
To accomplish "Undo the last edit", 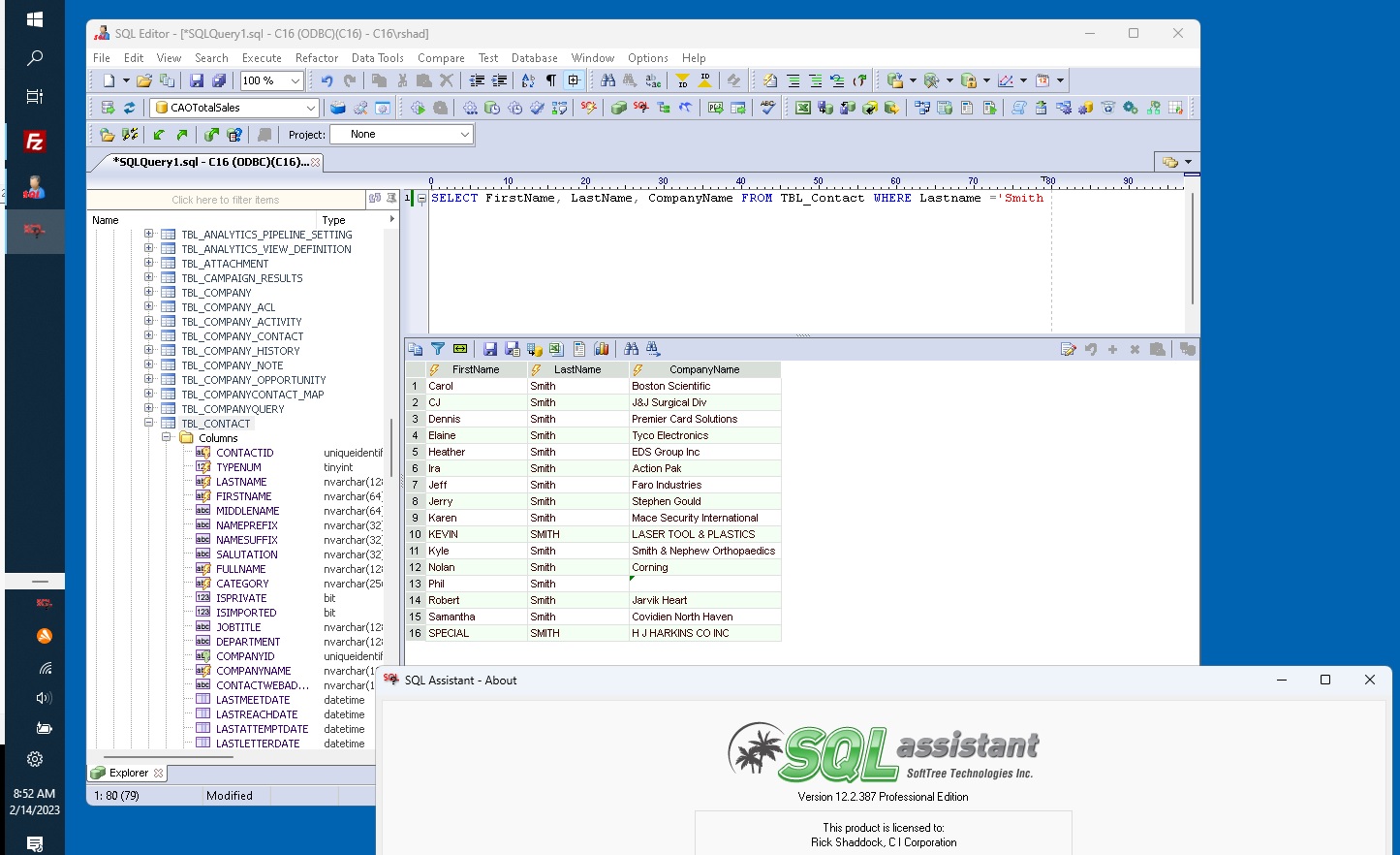I will click(327, 80).
